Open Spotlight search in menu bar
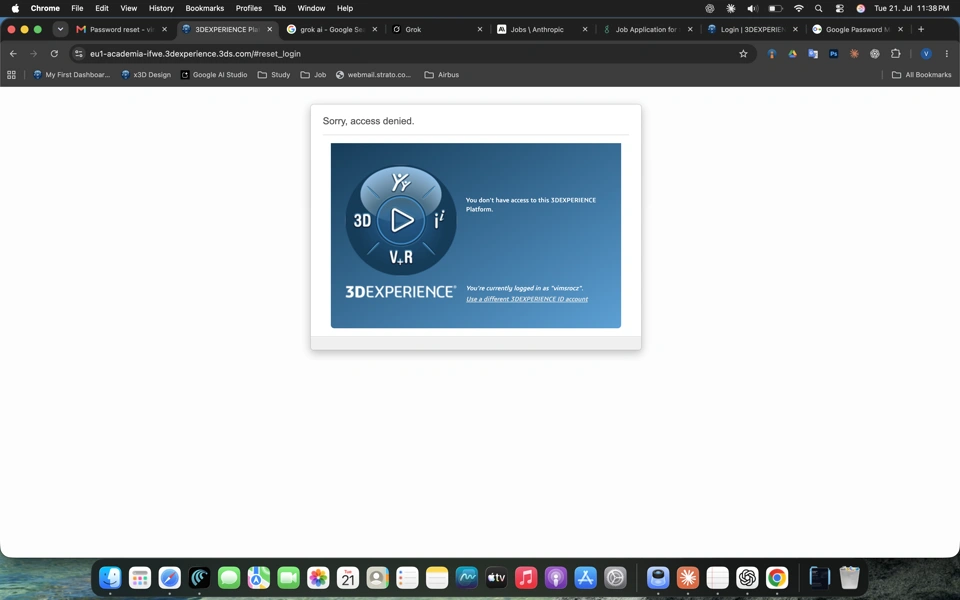Screen dimensions: 960x600 (819, 9)
